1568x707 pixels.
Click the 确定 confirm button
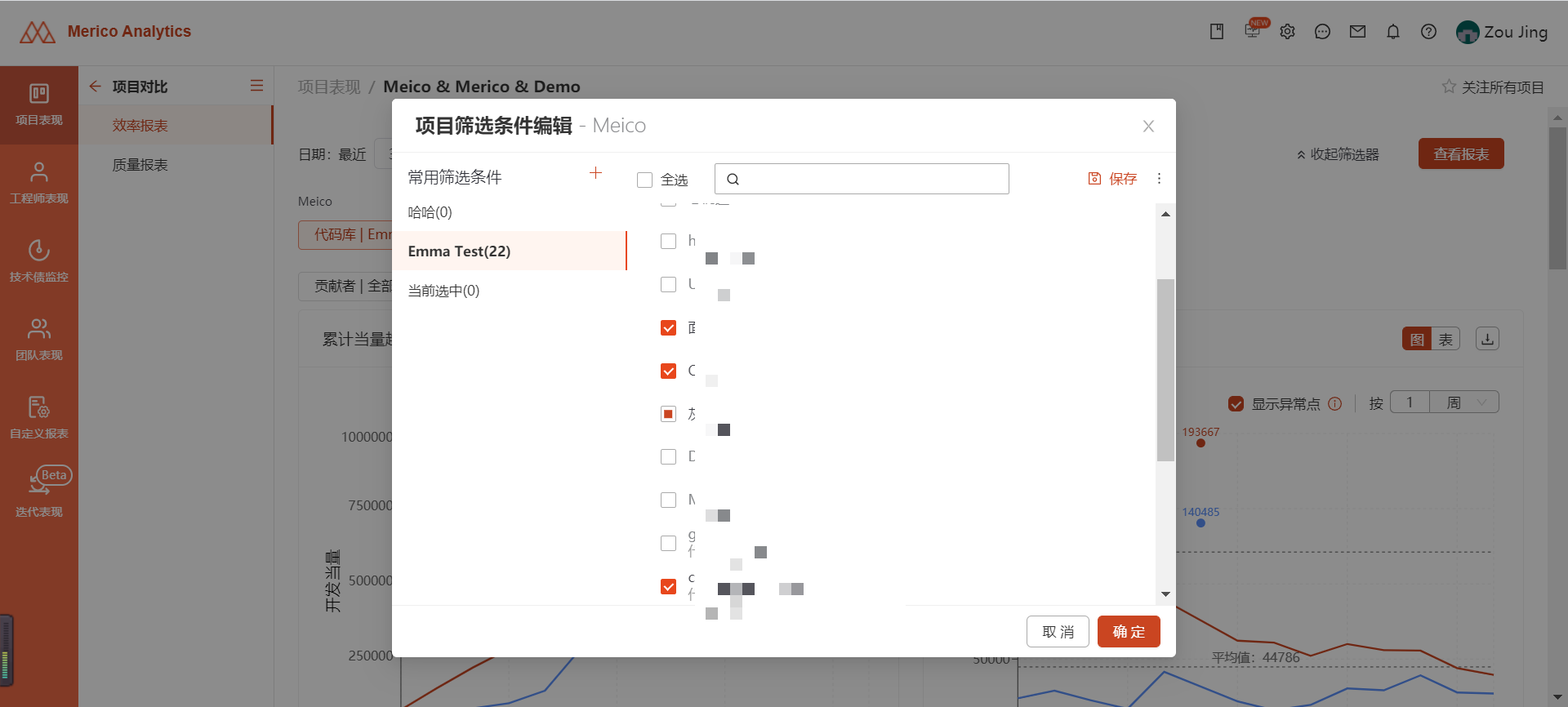(1129, 631)
